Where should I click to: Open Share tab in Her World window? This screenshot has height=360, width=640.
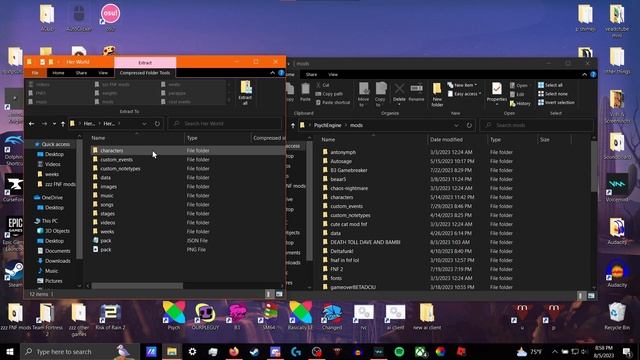(x=81, y=73)
